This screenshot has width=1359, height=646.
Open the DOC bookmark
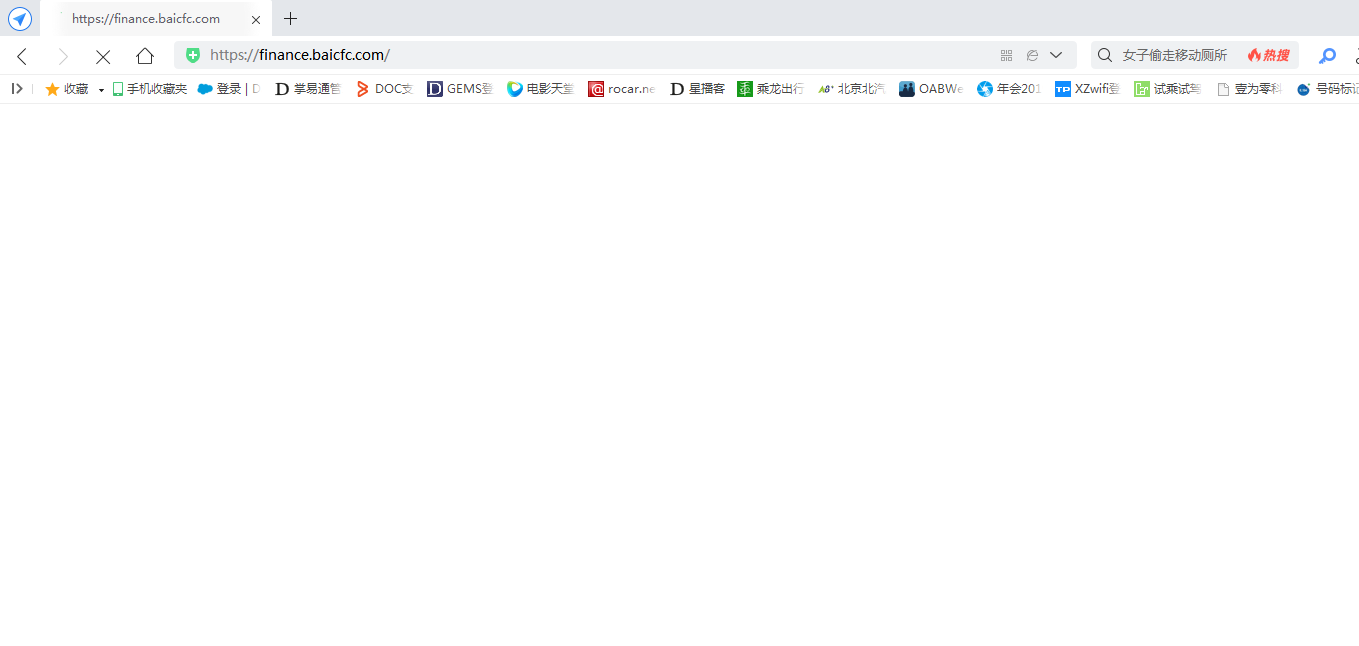point(385,89)
